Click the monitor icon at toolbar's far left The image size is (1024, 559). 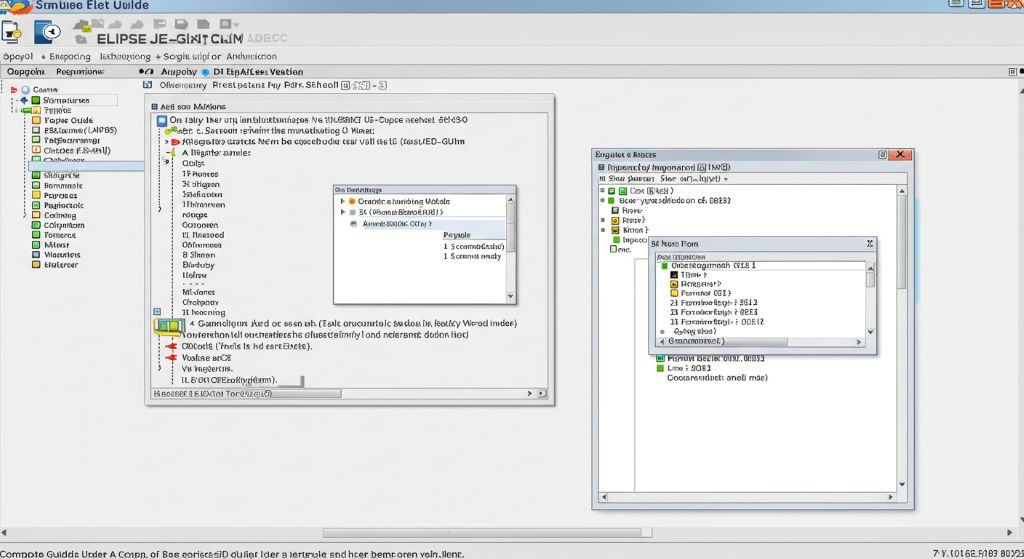tap(12, 32)
